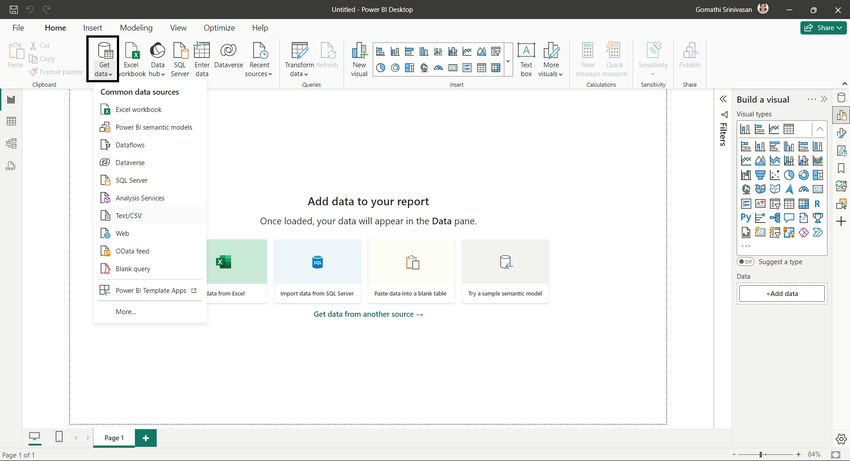Click the Data pane cylinder icon at far right
Image resolution: width=850 pixels, height=461 pixels.
pyautogui.click(x=841, y=98)
